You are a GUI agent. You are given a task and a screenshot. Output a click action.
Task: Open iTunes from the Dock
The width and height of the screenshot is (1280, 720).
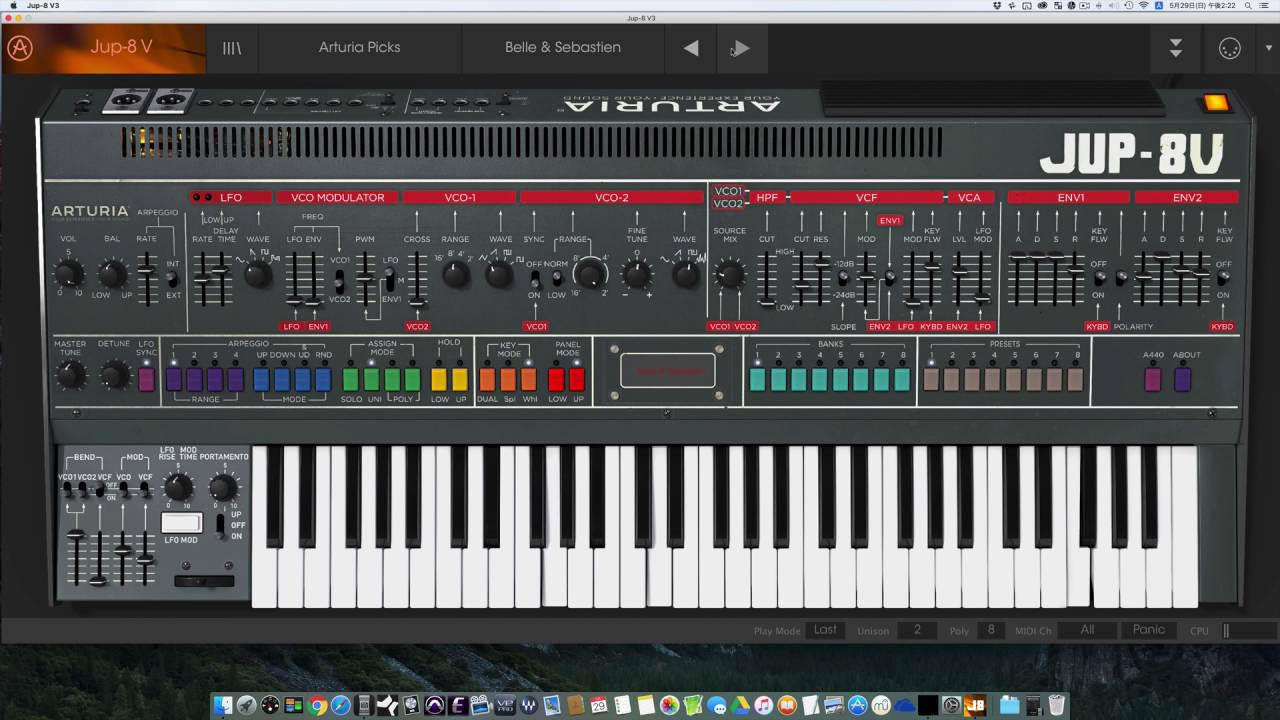pos(763,705)
